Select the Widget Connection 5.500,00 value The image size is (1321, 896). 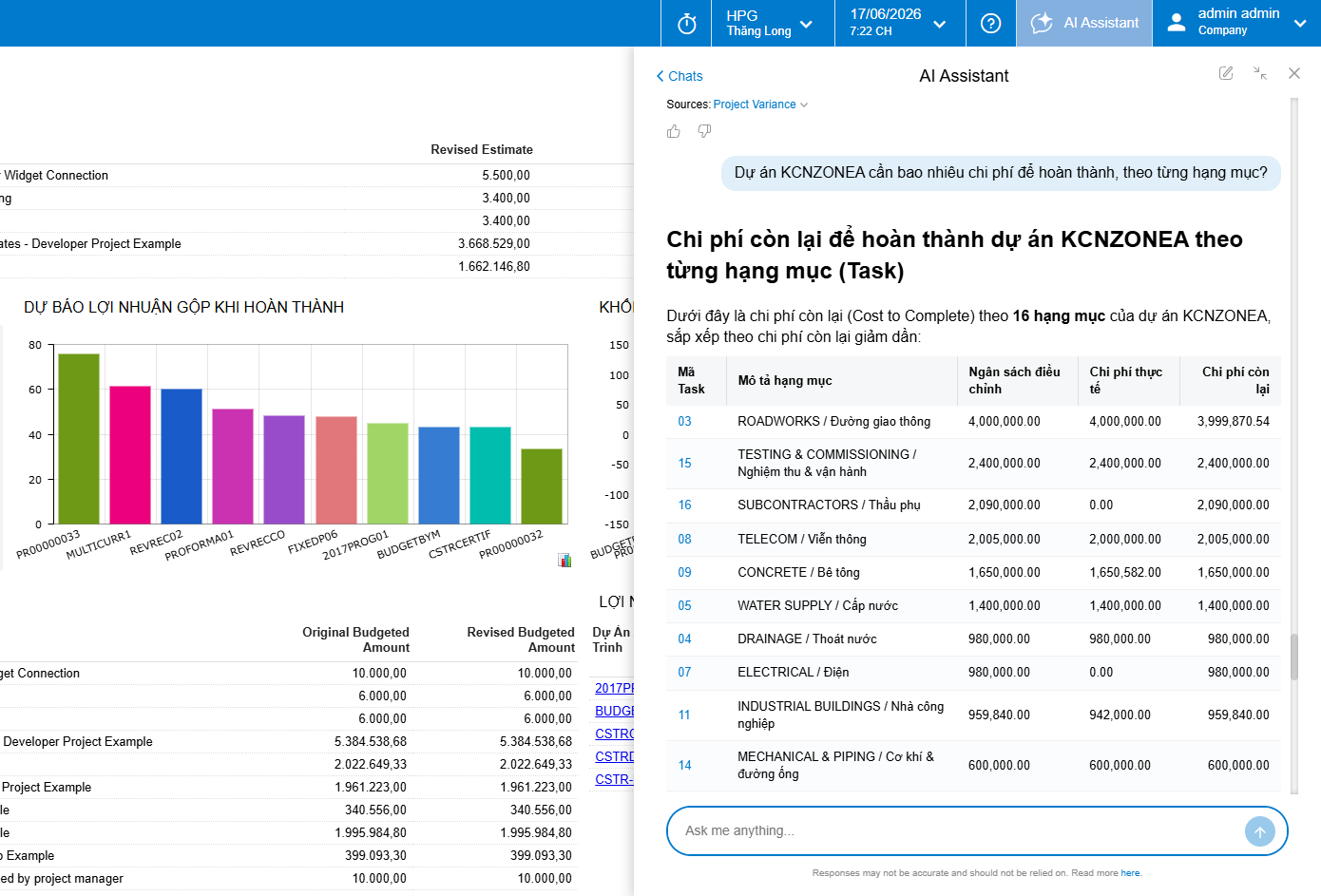coord(506,175)
